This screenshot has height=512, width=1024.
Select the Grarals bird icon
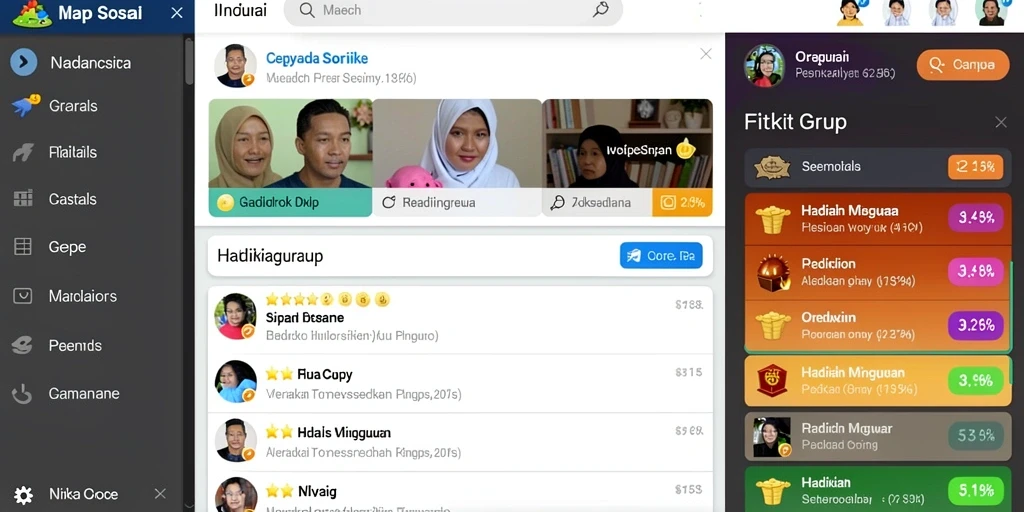[25, 106]
